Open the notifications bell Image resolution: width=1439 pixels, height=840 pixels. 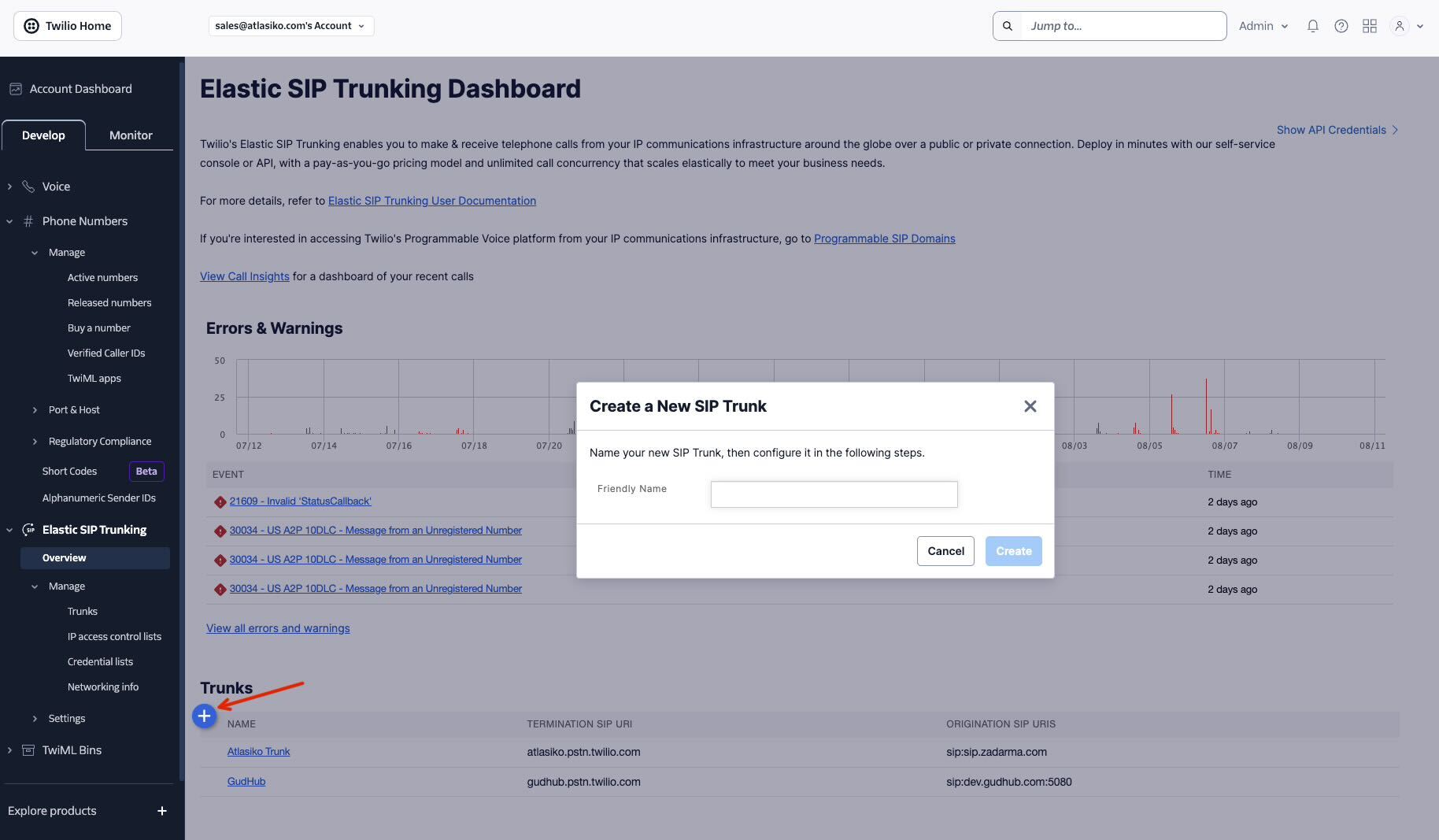pyautogui.click(x=1313, y=26)
